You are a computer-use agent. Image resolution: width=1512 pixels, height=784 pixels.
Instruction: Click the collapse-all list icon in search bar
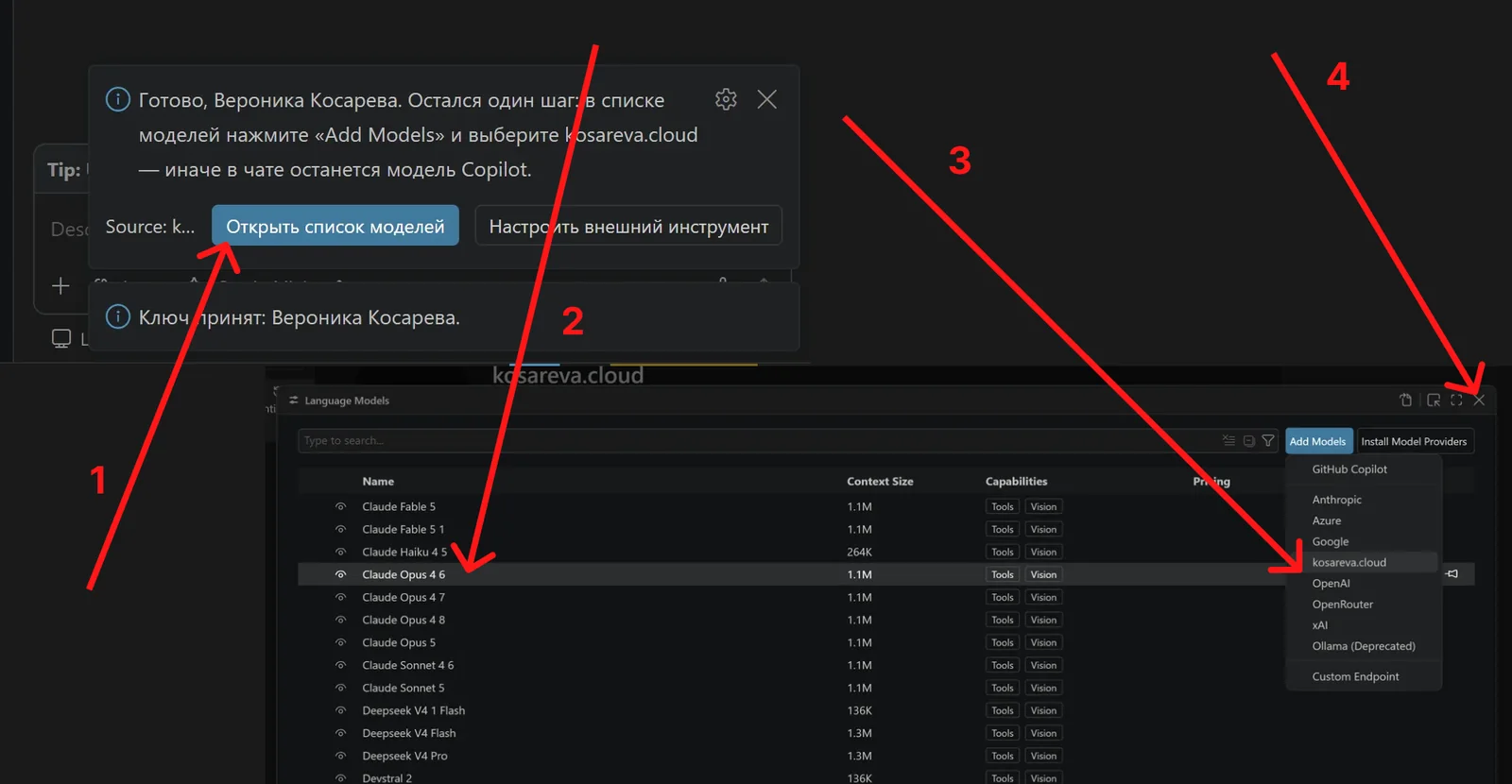pos(1228,441)
